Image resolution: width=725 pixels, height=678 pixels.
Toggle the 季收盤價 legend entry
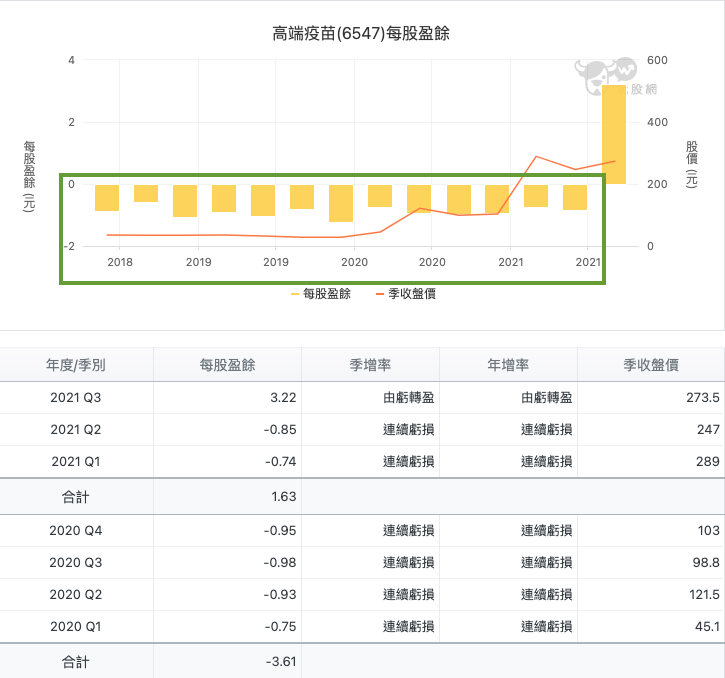[406, 294]
